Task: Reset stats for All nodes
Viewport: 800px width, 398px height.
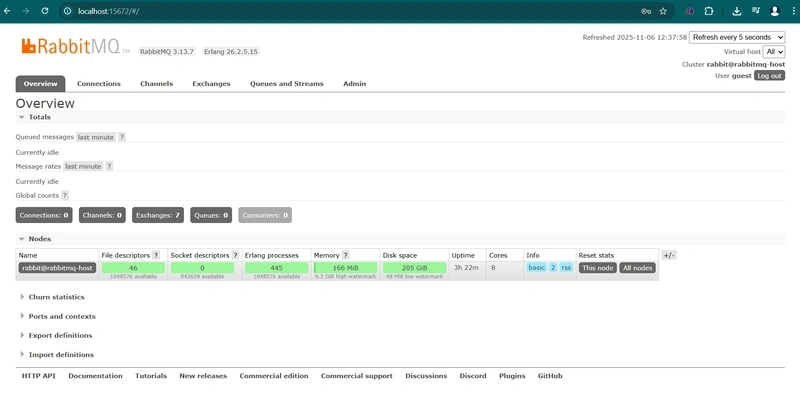Action: pyautogui.click(x=638, y=268)
